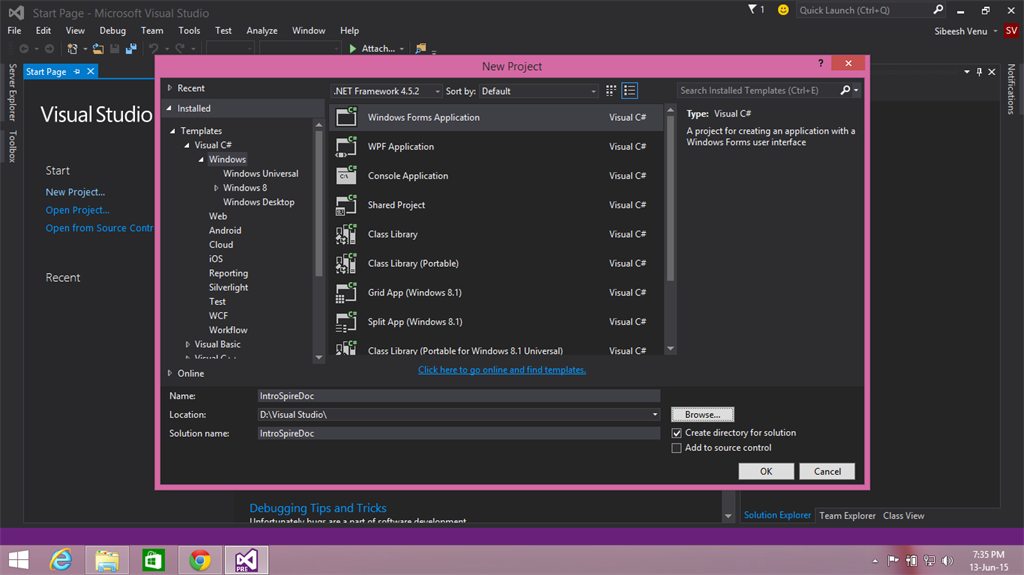The width and height of the screenshot is (1024, 575).
Task: Switch to the Team Explorer tab
Action: [x=847, y=516]
